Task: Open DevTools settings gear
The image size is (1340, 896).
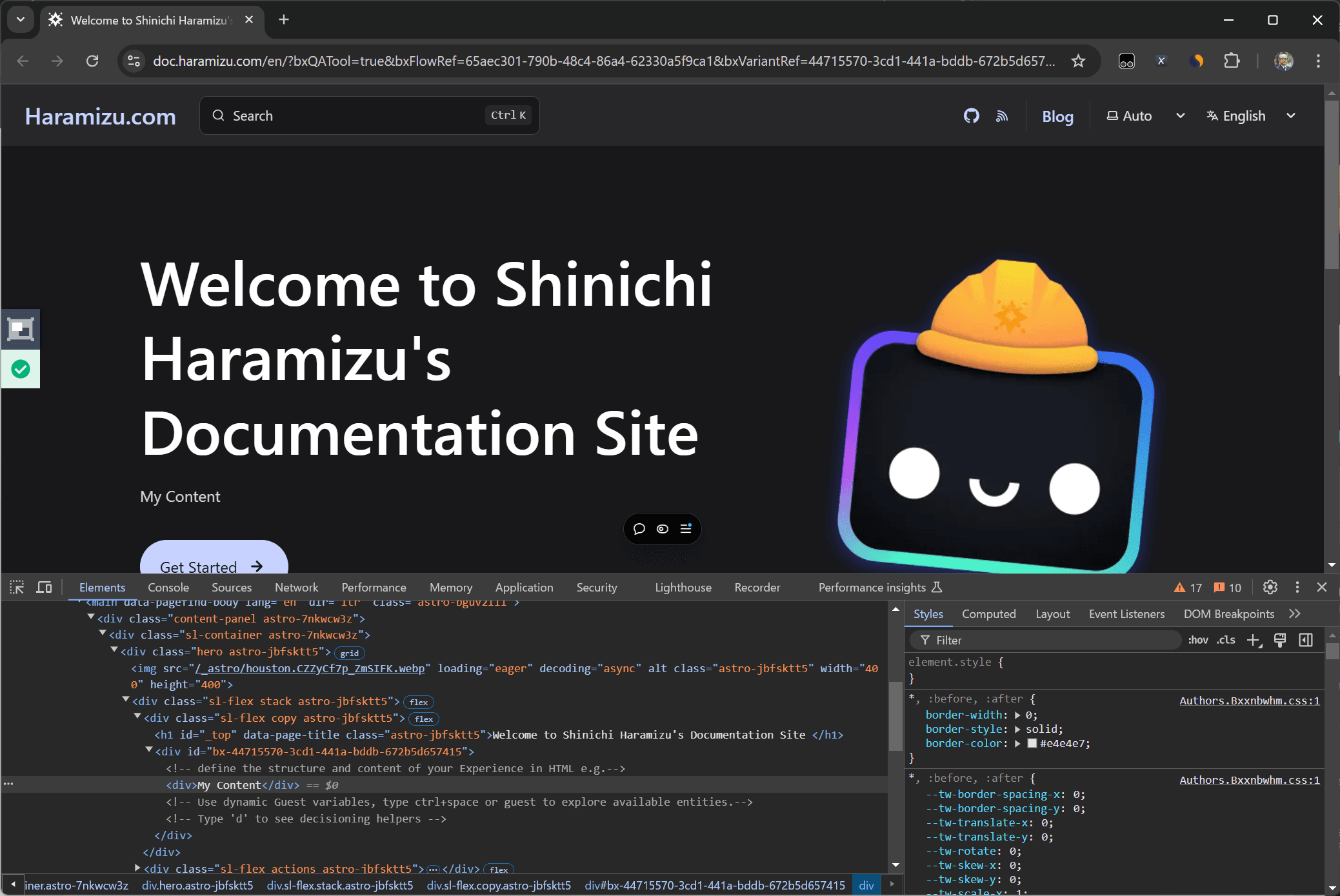Action: (1270, 587)
